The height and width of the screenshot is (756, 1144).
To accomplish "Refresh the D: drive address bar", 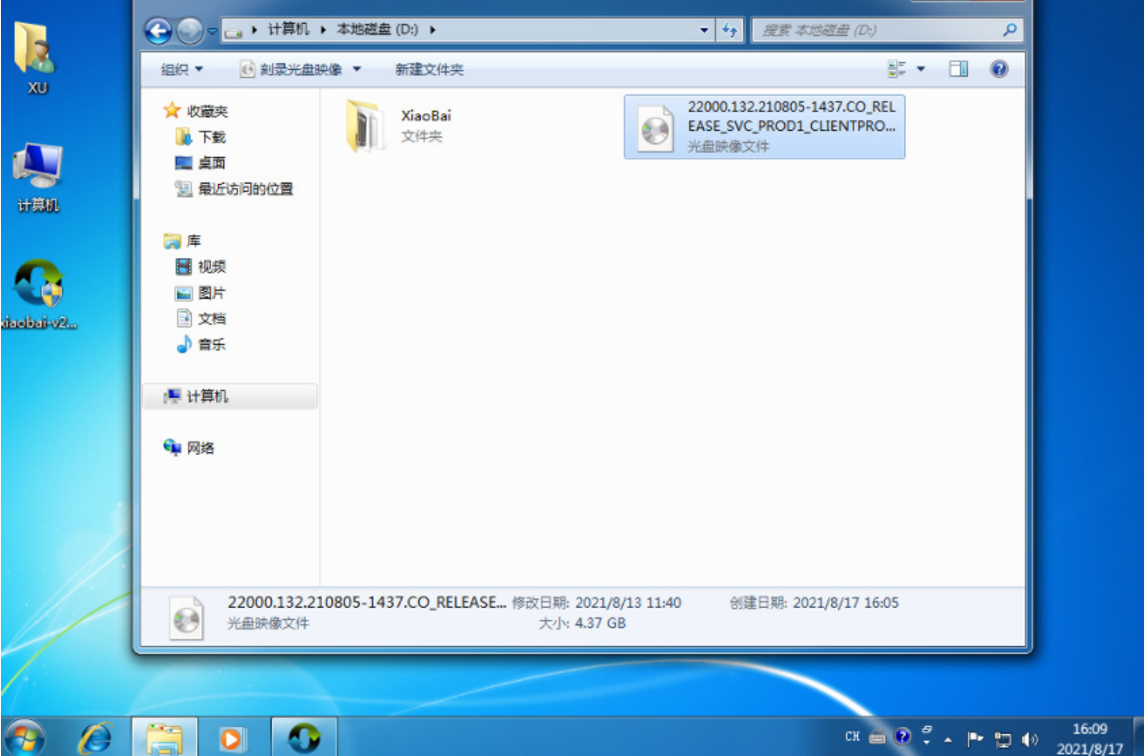I will [x=729, y=30].
